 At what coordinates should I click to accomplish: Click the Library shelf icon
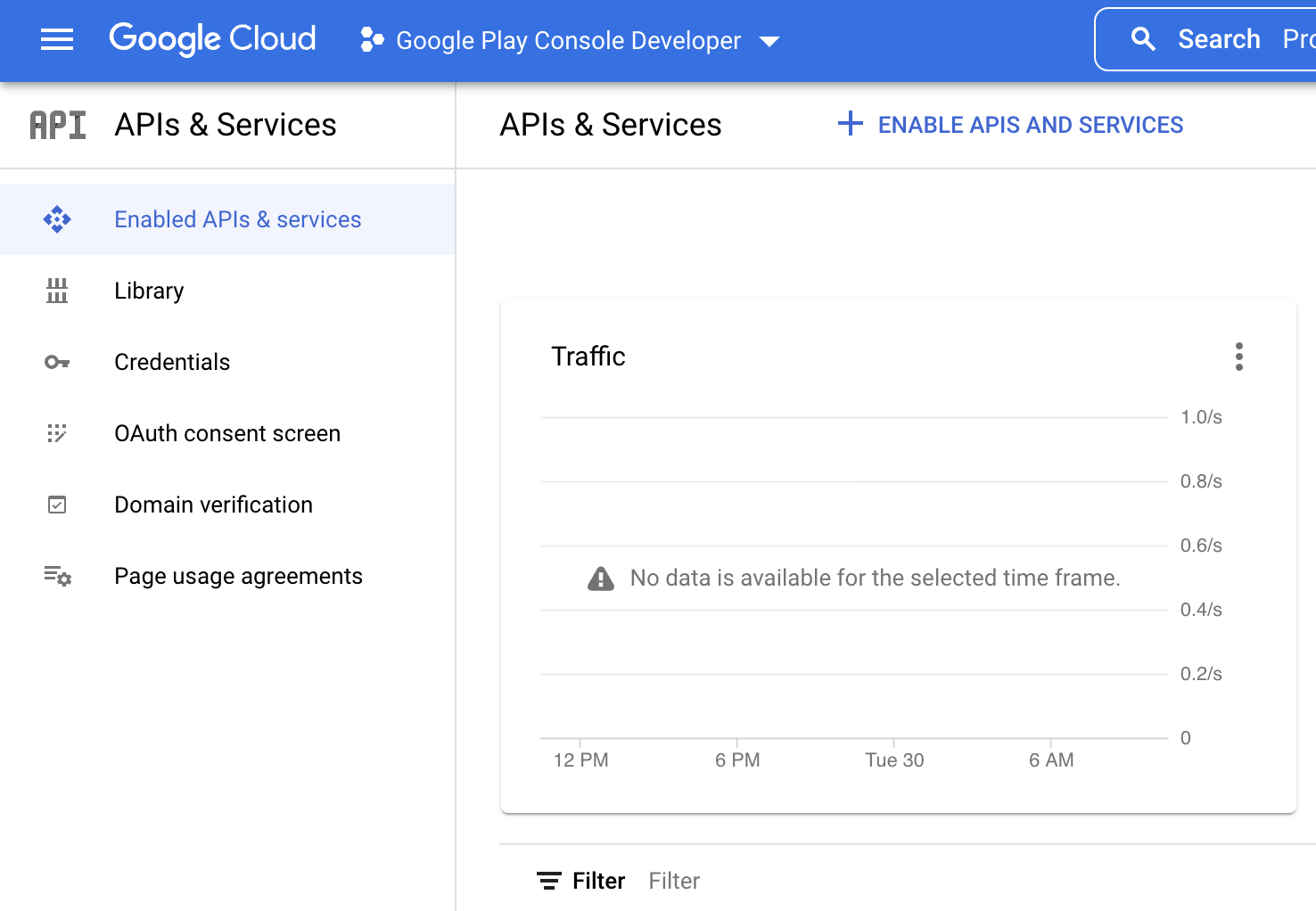click(57, 291)
